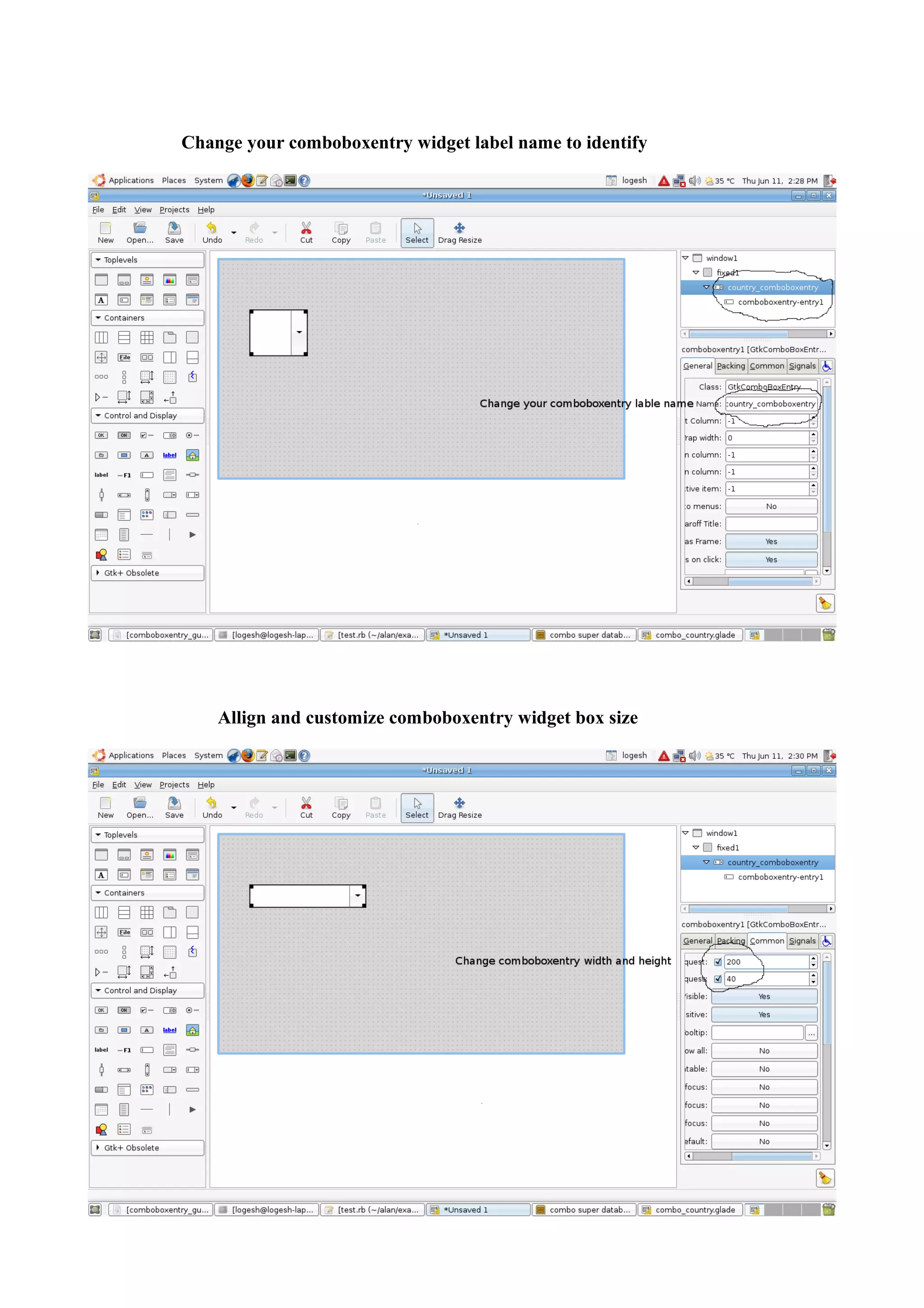924x1308 pixels.
Task: Click the tooltip '...' edit button in the lower screenshot
Action: pyautogui.click(x=811, y=1033)
